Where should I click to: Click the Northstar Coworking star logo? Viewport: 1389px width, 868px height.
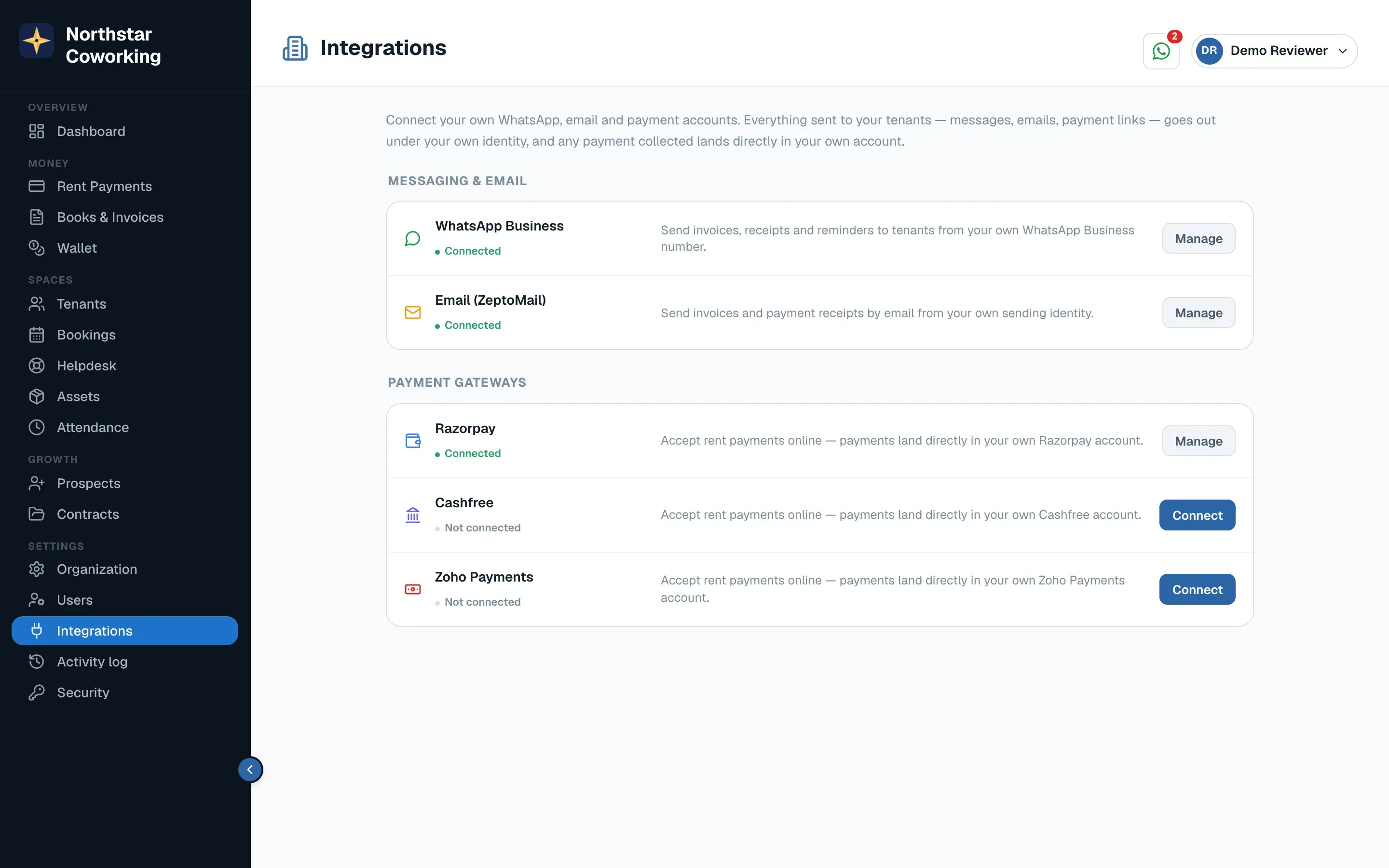37,41
